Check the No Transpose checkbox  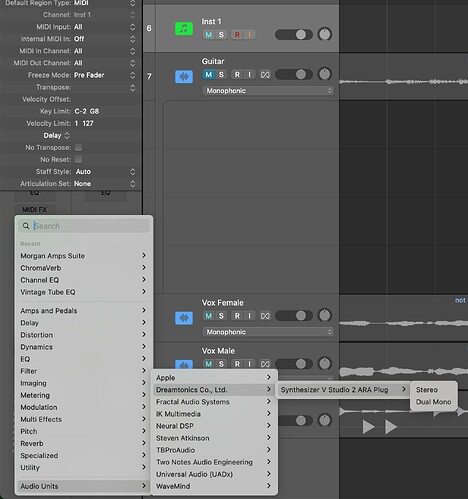point(78,147)
